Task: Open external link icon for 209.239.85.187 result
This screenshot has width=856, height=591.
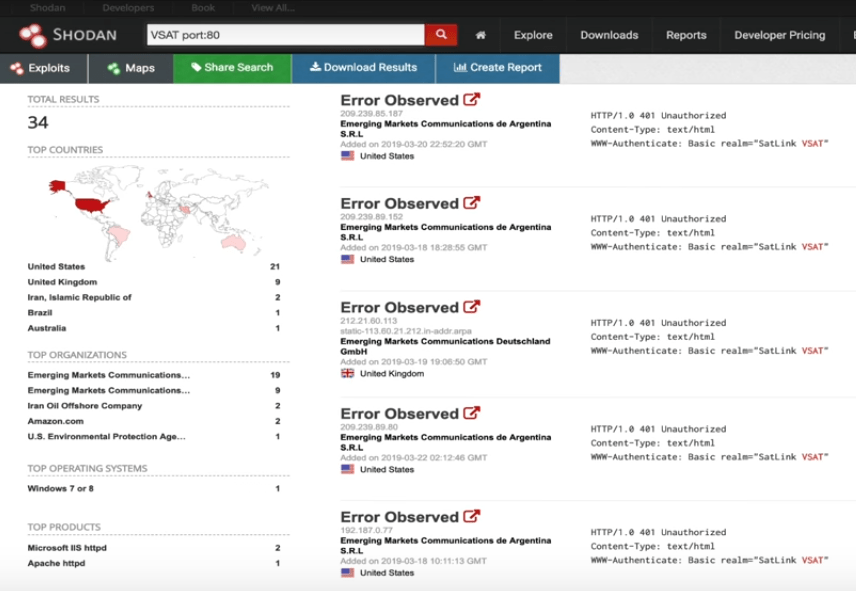Action: [x=472, y=100]
